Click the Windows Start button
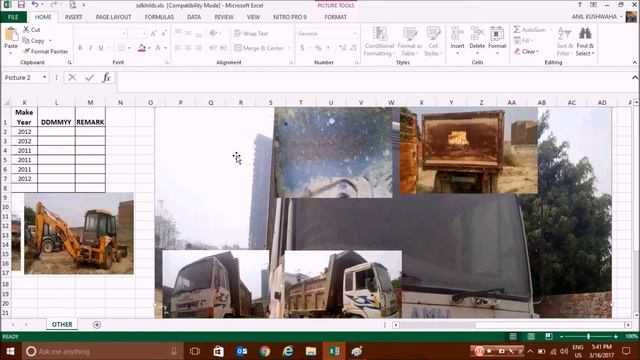This screenshot has height=360, width=640. tap(10, 351)
